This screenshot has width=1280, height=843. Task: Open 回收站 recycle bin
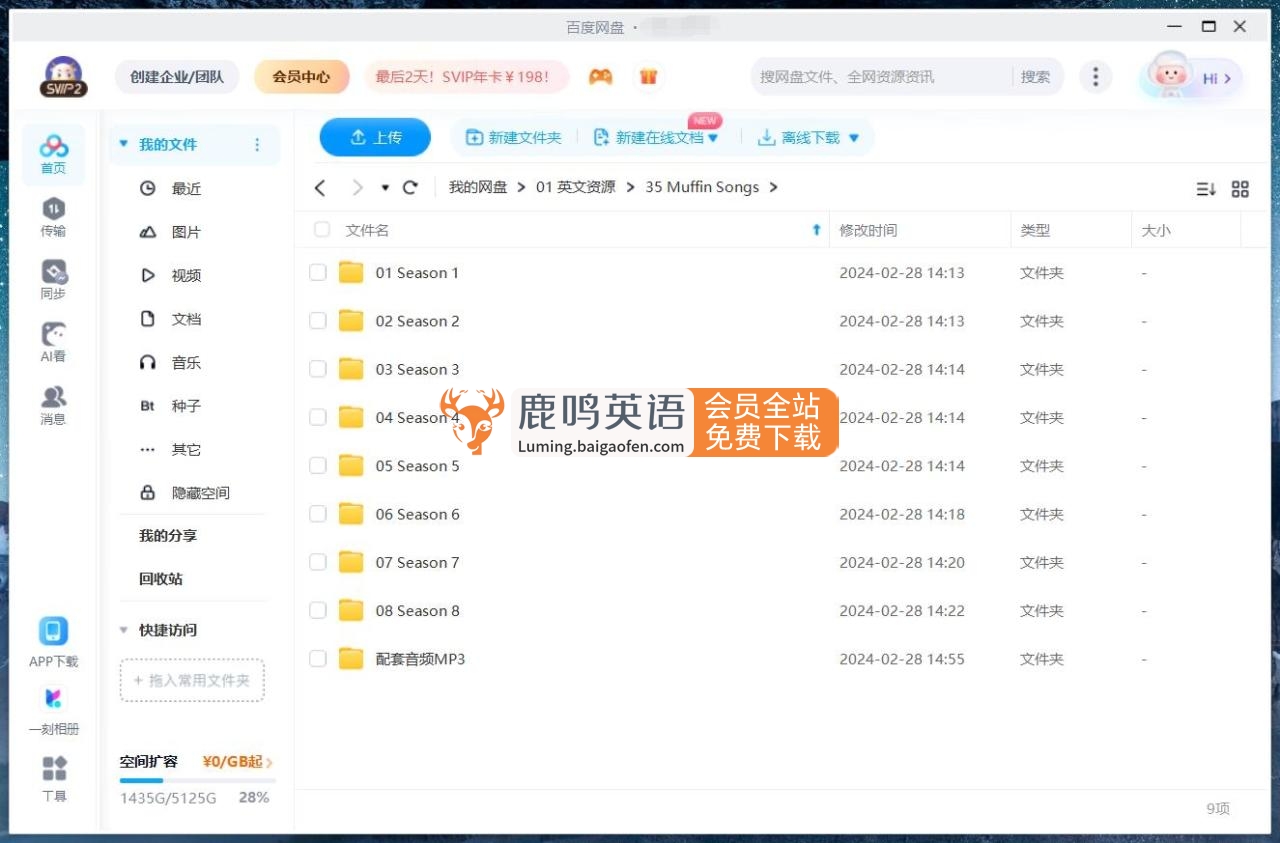click(161, 579)
